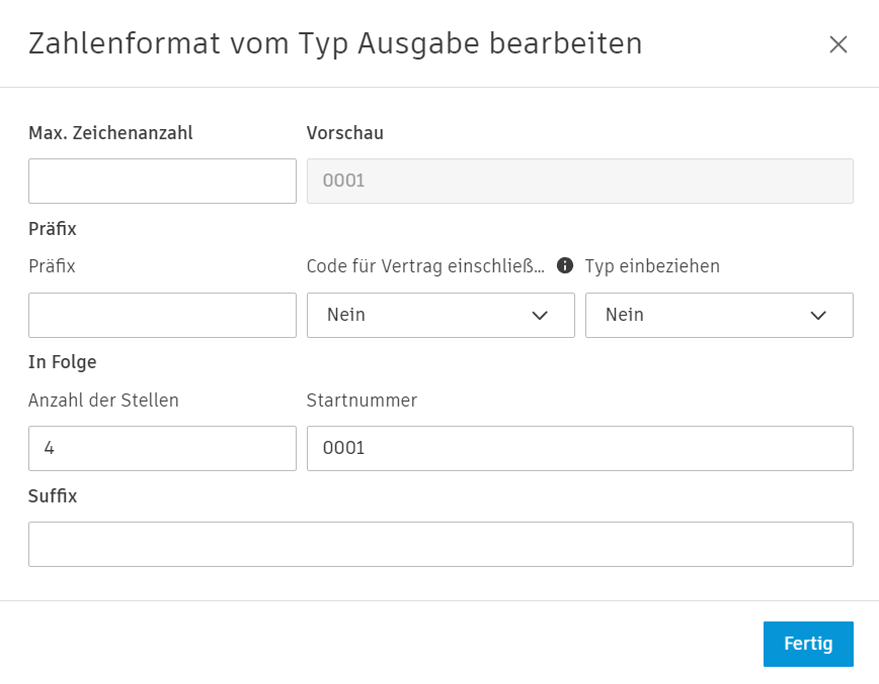
Task: Click the Vorschau preview showing 0001
Action: pyautogui.click(x=580, y=181)
